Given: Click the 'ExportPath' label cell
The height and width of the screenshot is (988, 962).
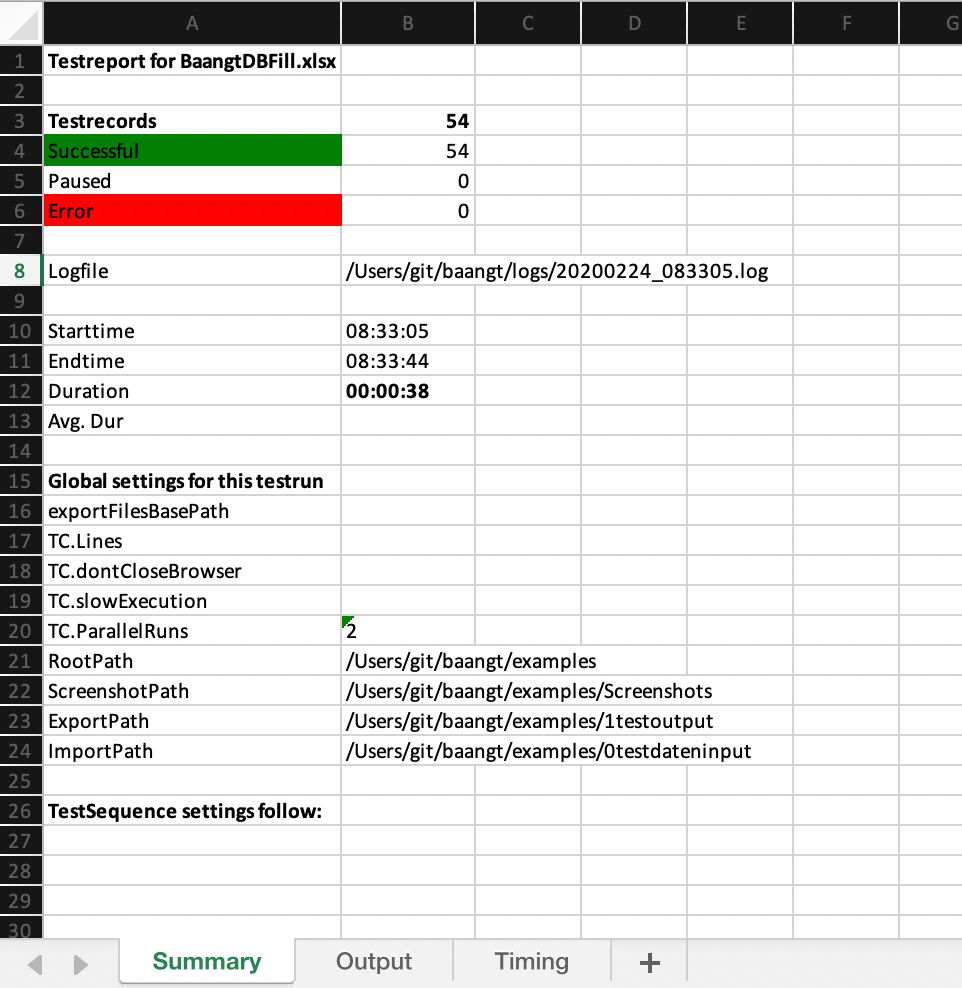Looking at the screenshot, I should pos(192,721).
